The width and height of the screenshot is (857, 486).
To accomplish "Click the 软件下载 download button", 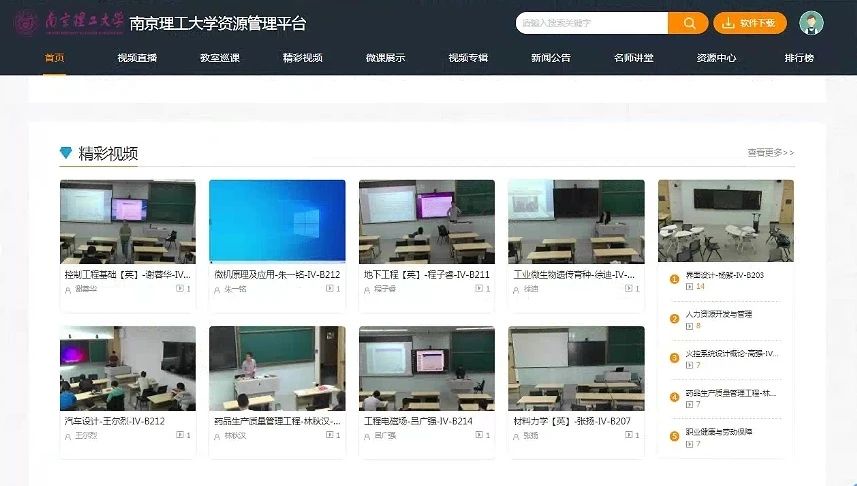I will point(750,23).
